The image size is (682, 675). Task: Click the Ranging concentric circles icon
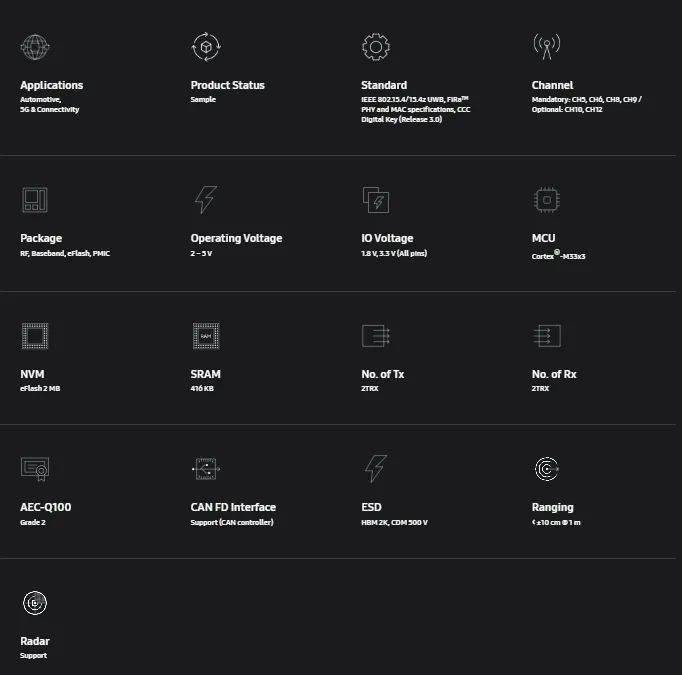click(x=547, y=469)
